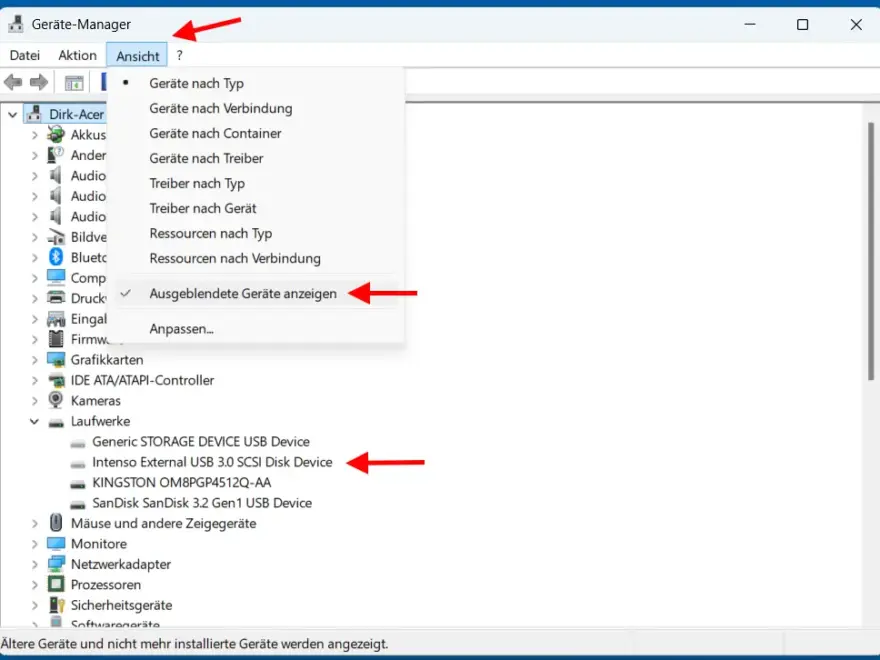Click the Prozessoren CPU icon
The width and height of the screenshot is (880, 660).
[x=54, y=584]
